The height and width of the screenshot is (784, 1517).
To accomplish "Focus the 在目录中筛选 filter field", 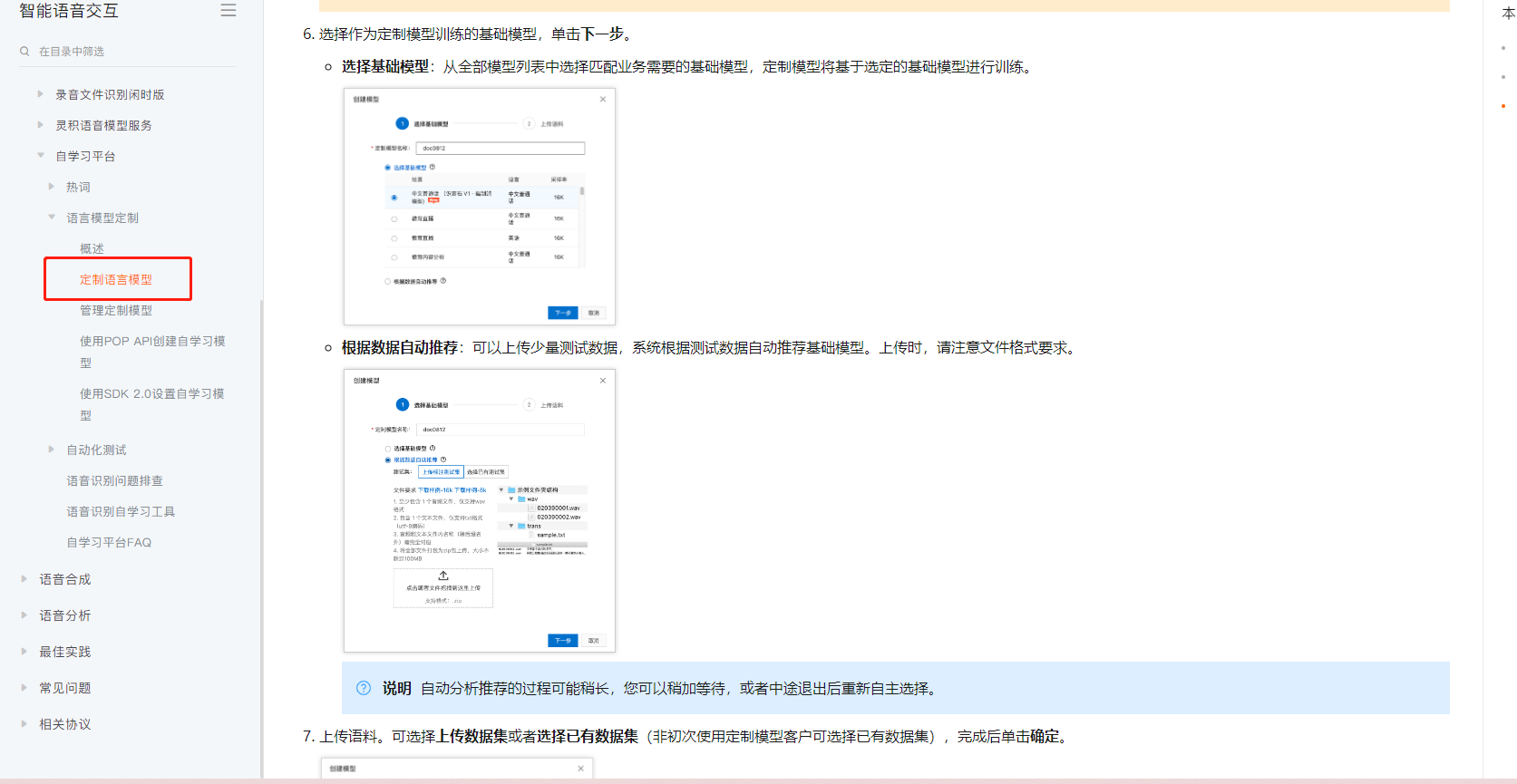I will pyautogui.click(x=127, y=52).
